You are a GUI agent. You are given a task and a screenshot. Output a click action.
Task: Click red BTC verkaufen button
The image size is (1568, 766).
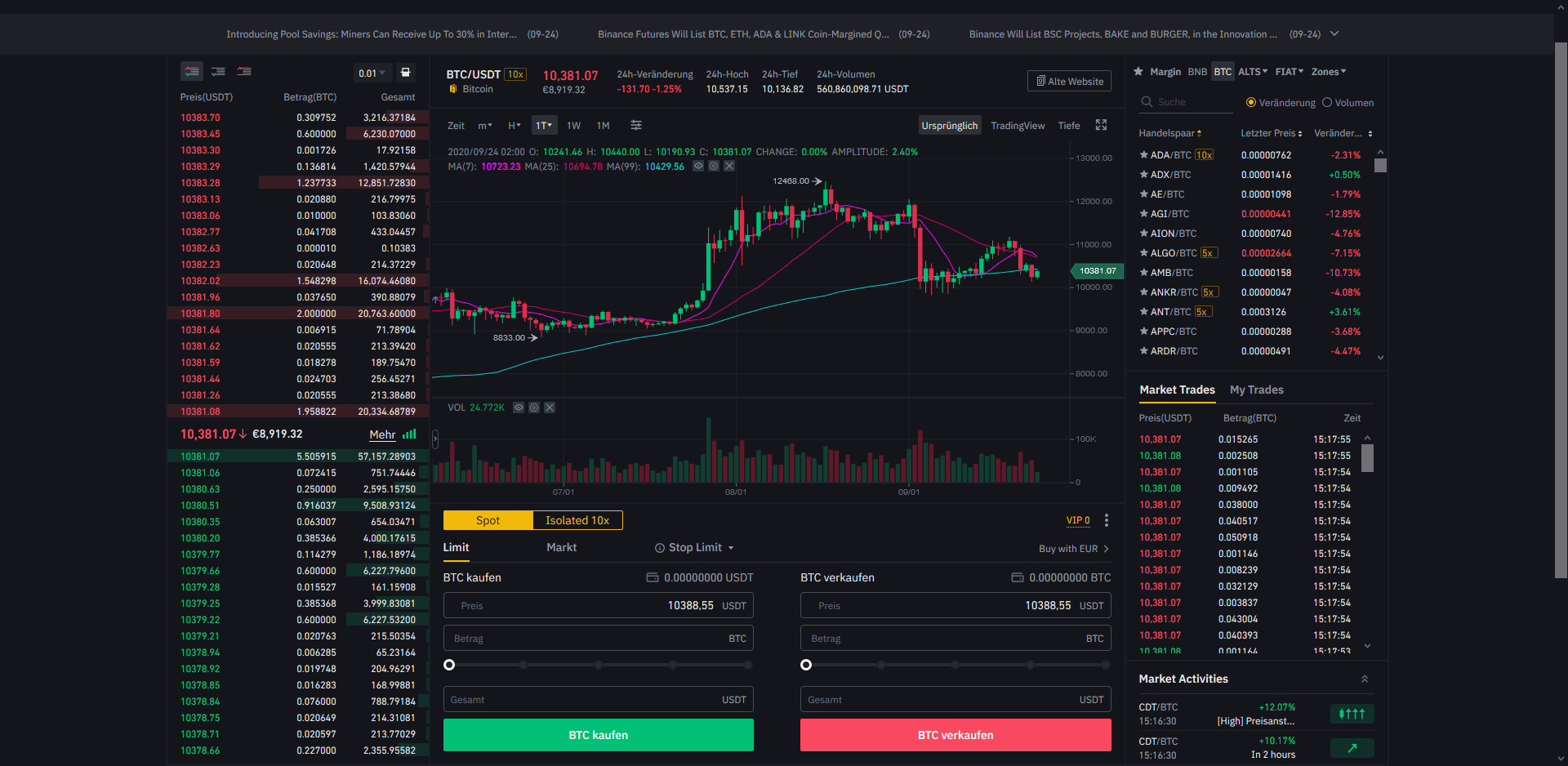coord(955,735)
